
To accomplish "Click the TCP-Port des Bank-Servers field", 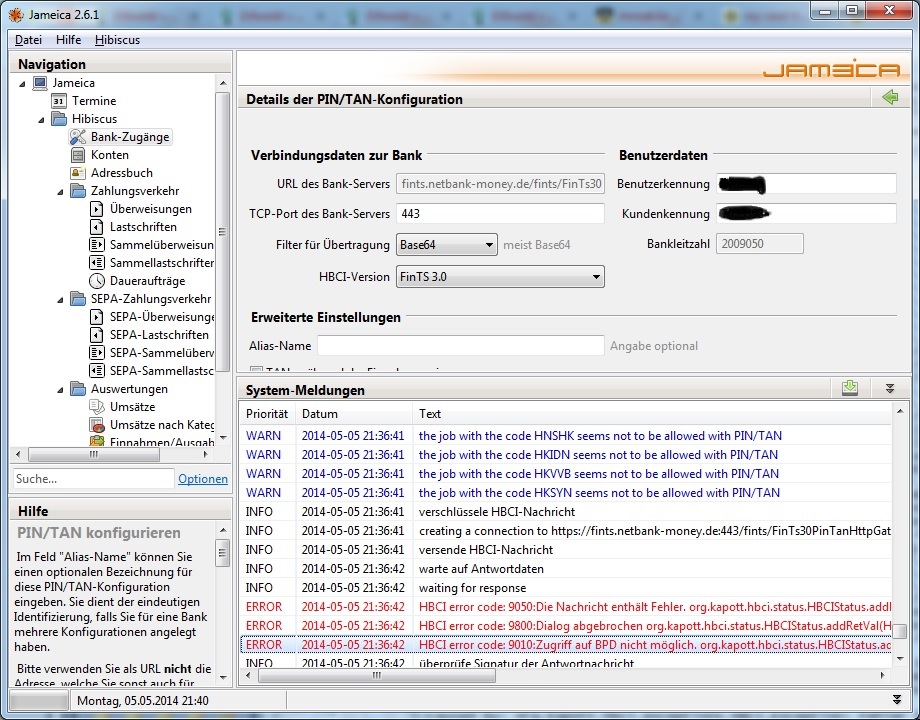I will pyautogui.click(x=500, y=214).
